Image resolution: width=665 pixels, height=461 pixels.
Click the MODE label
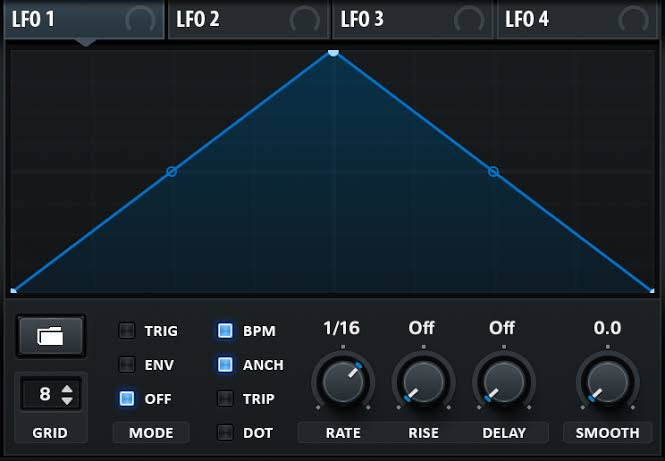tap(151, 433)
